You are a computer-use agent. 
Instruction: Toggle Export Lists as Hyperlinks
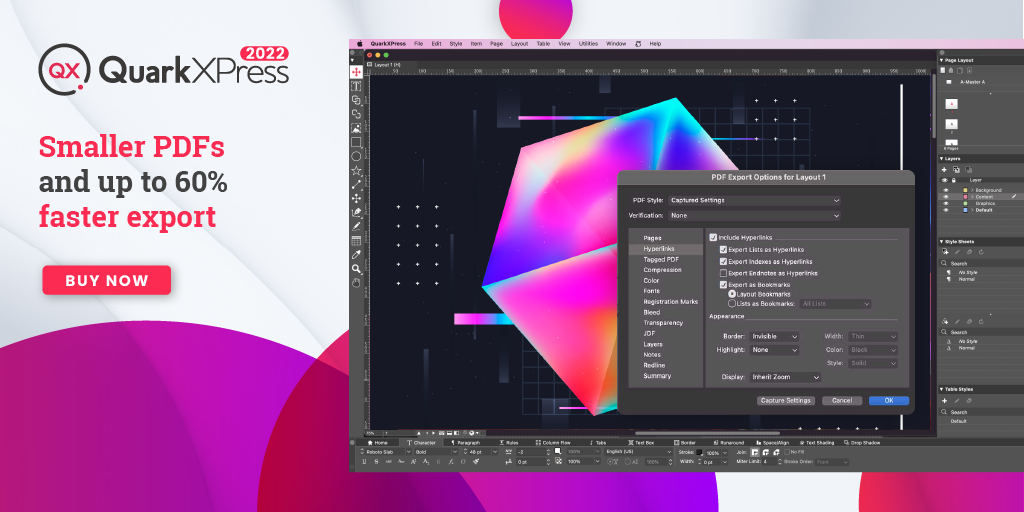tap(723, 249)
